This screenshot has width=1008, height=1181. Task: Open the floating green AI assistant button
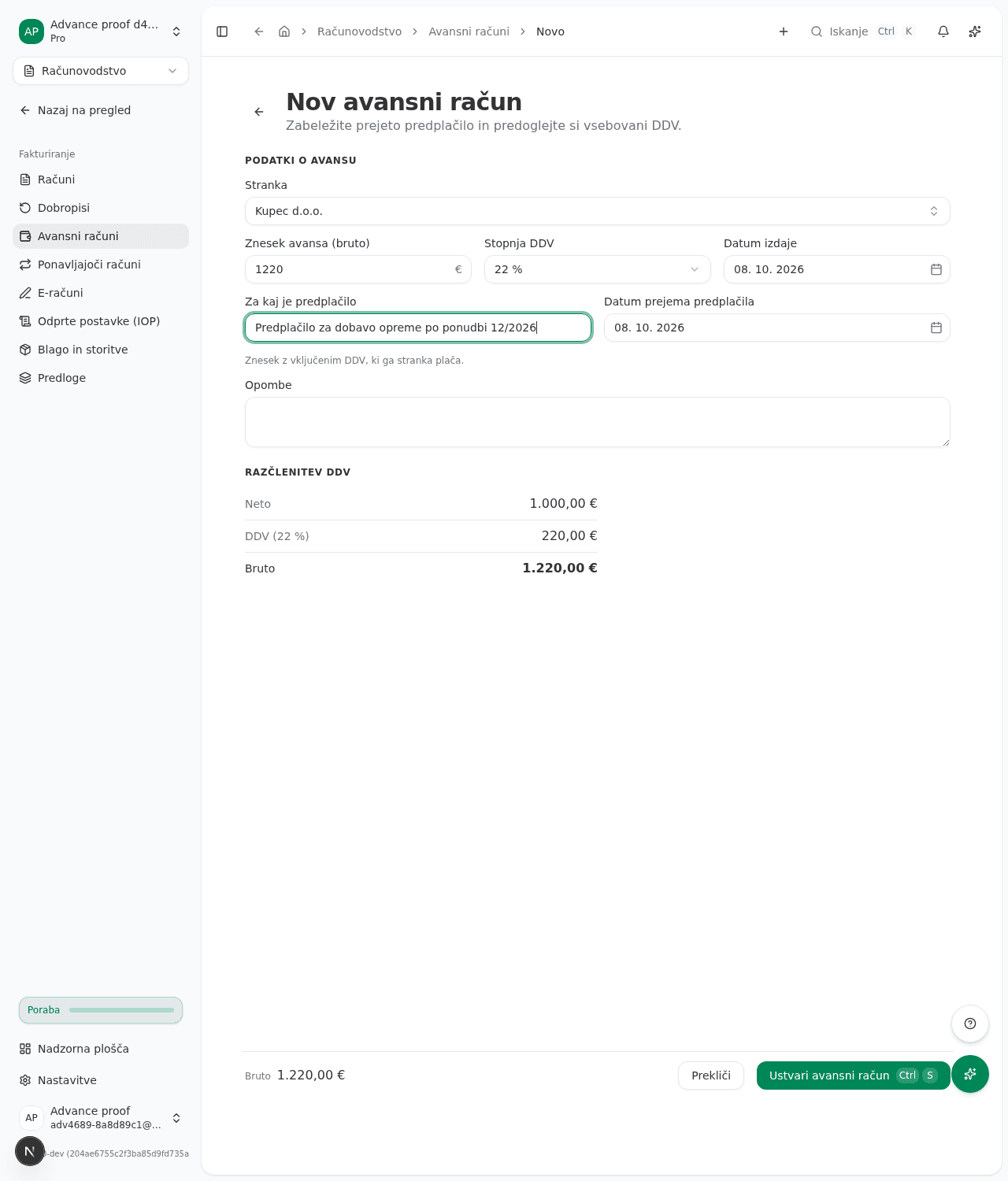pyautogui.click(x=970, y=1074)
